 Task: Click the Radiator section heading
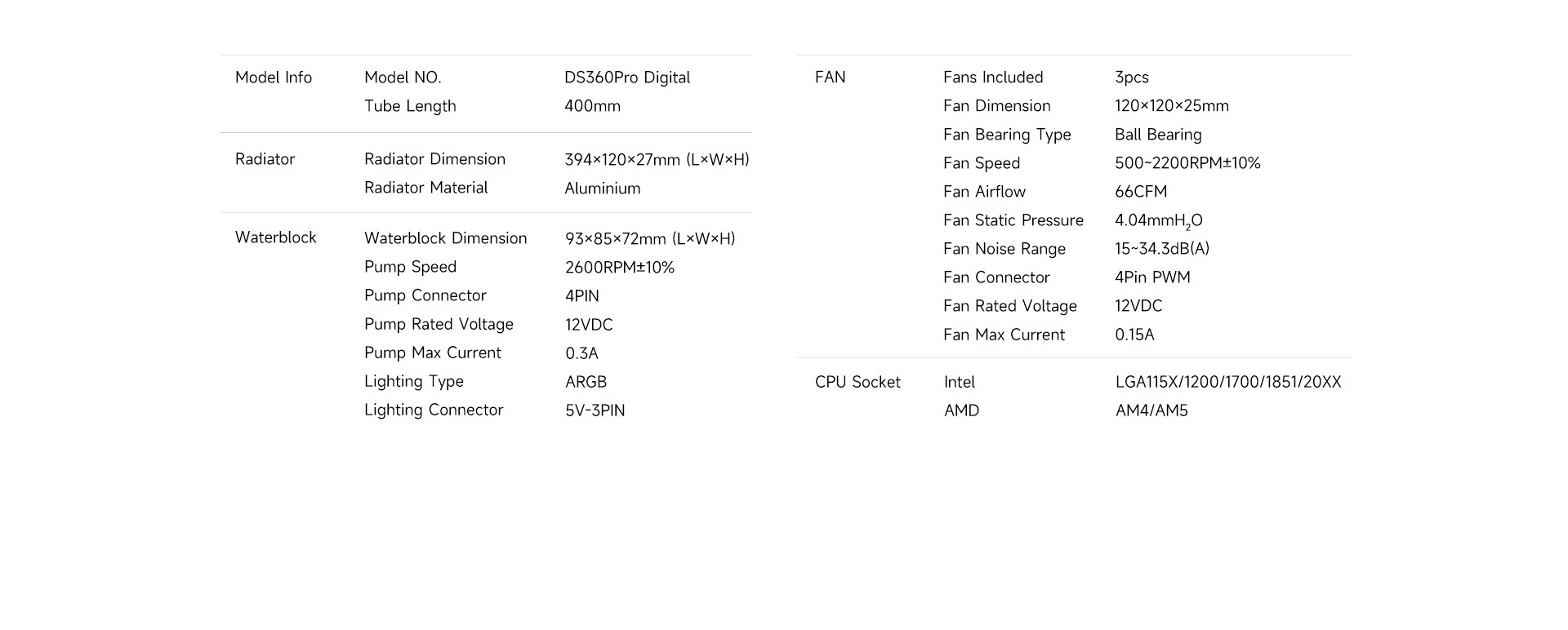click(x=265, y=159)
